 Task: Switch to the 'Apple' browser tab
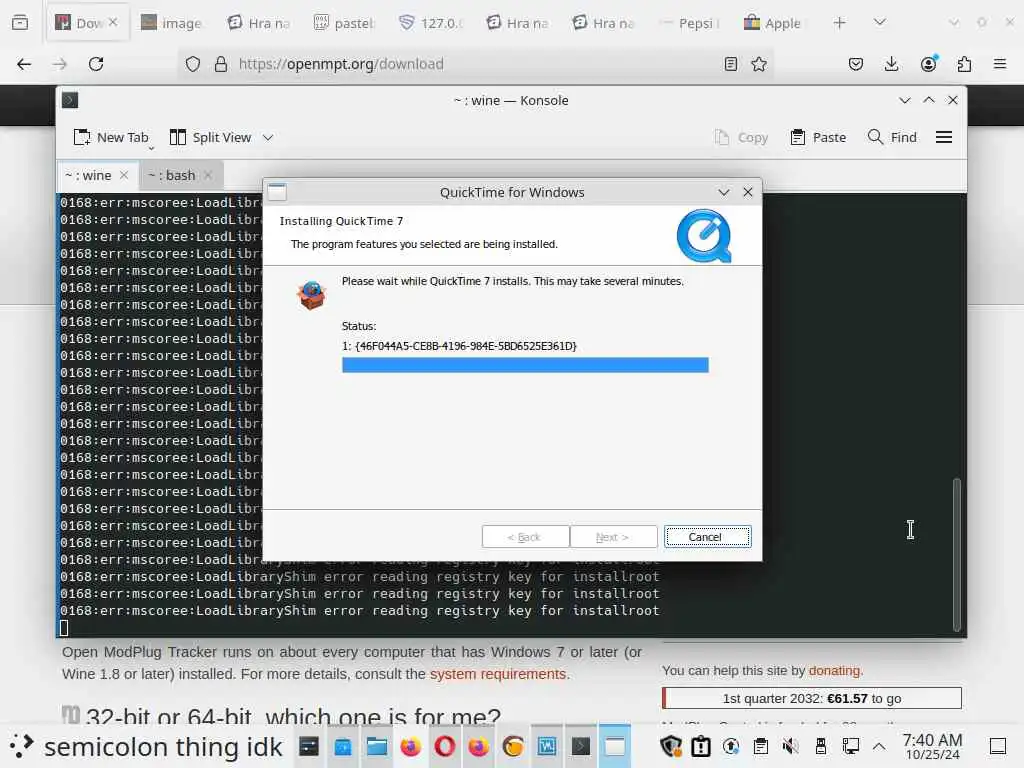point(776,23)
